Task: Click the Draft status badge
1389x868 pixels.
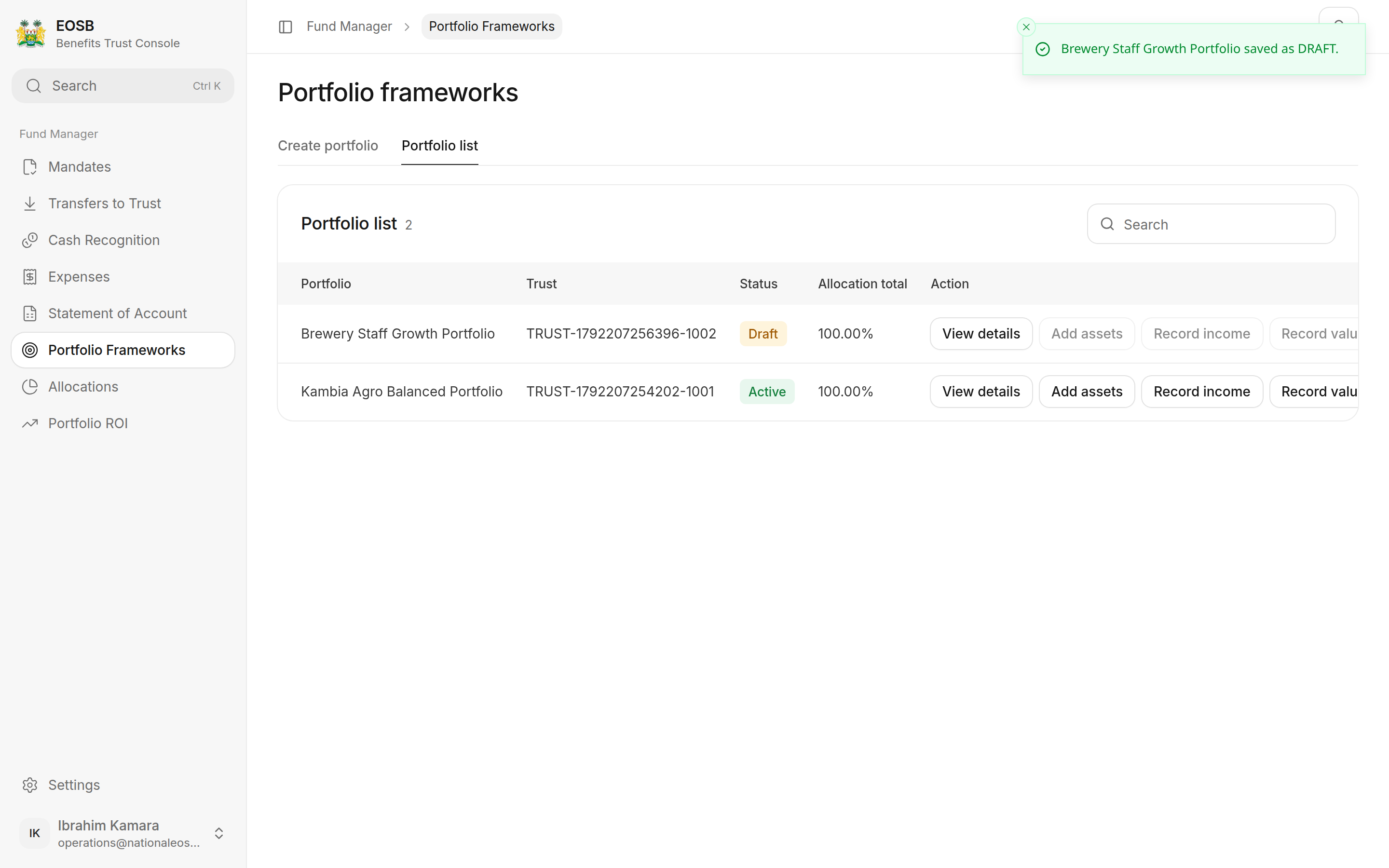Action: pos(763,334)
